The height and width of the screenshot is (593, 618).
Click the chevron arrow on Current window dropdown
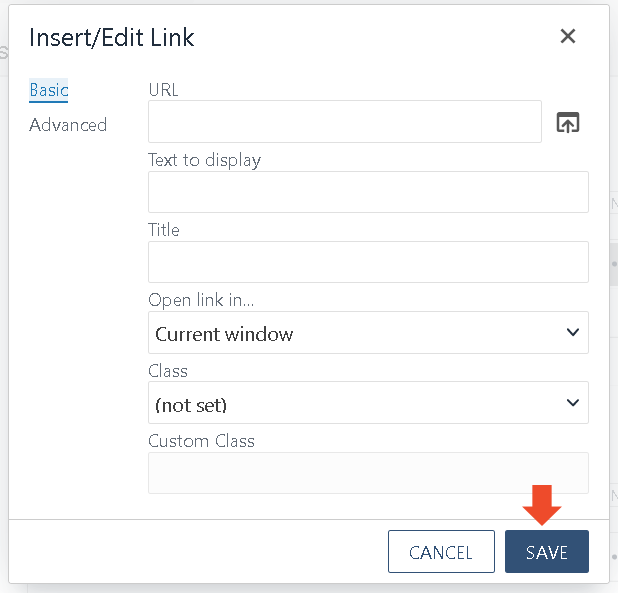(573, 332)
